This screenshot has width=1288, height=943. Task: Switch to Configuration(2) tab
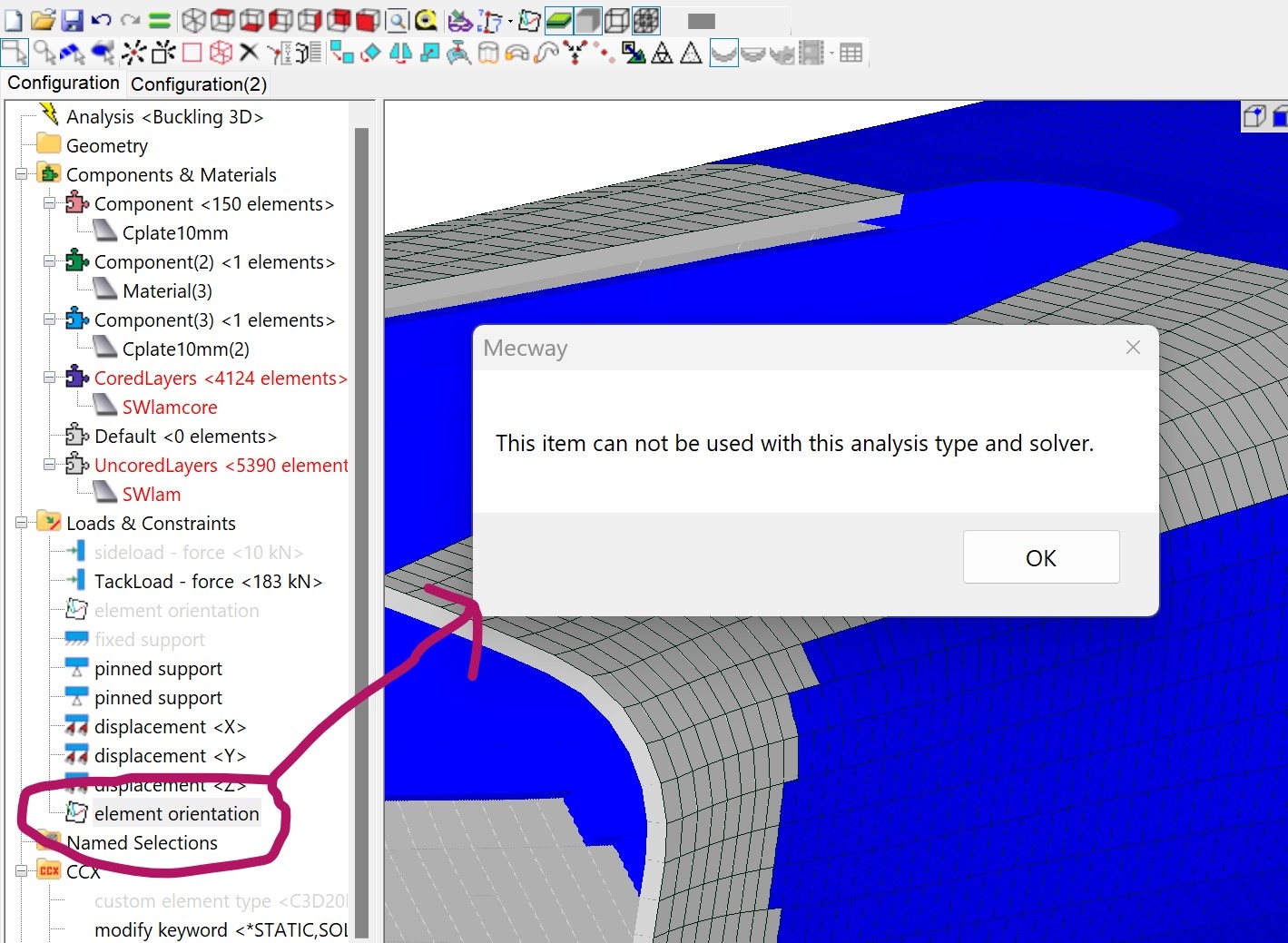[199, 84]
